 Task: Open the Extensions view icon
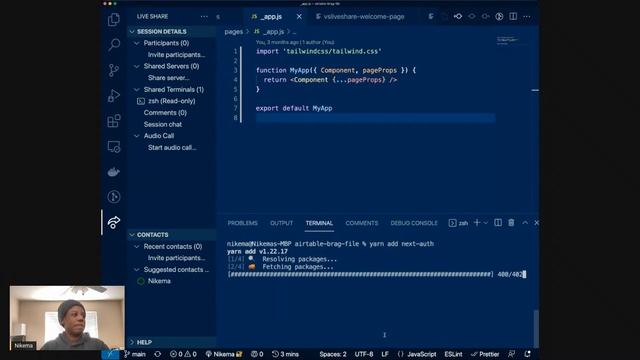click(x=114, y=121)
